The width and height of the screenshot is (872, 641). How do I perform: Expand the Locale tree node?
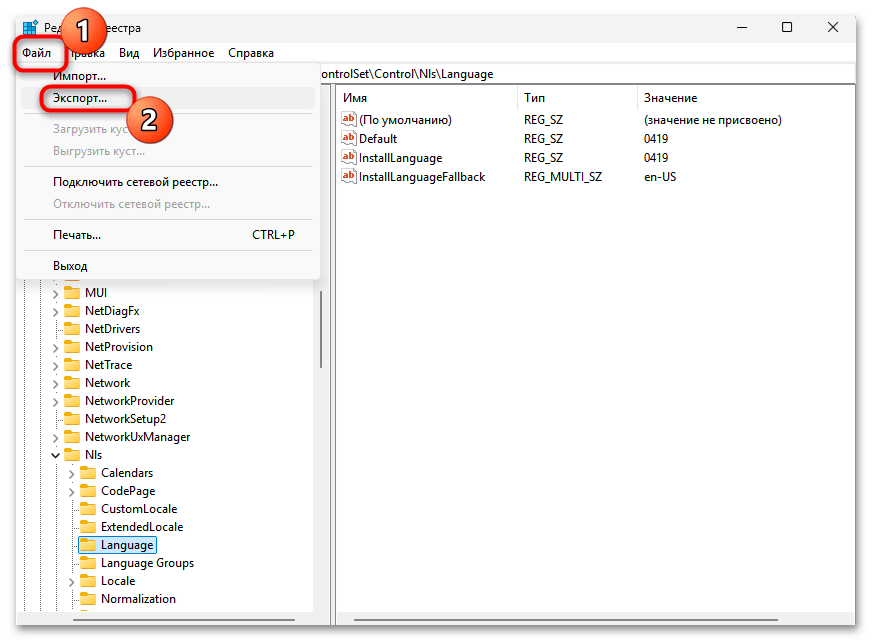click(72, 581)
